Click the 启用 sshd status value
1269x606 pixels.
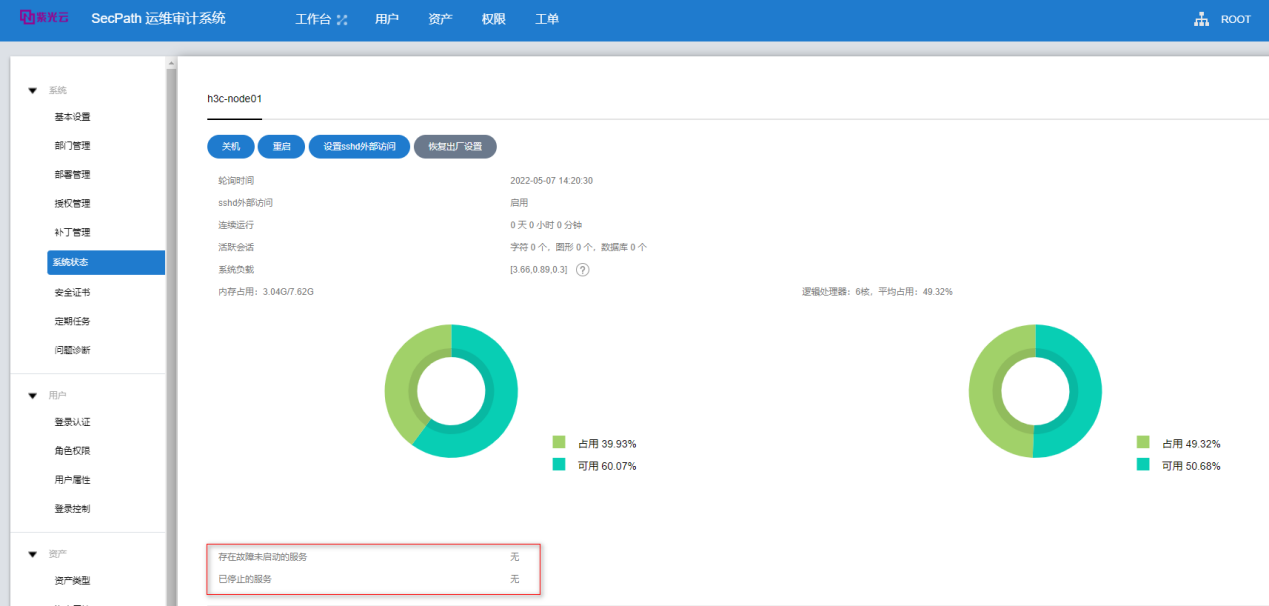click(519, 203)
